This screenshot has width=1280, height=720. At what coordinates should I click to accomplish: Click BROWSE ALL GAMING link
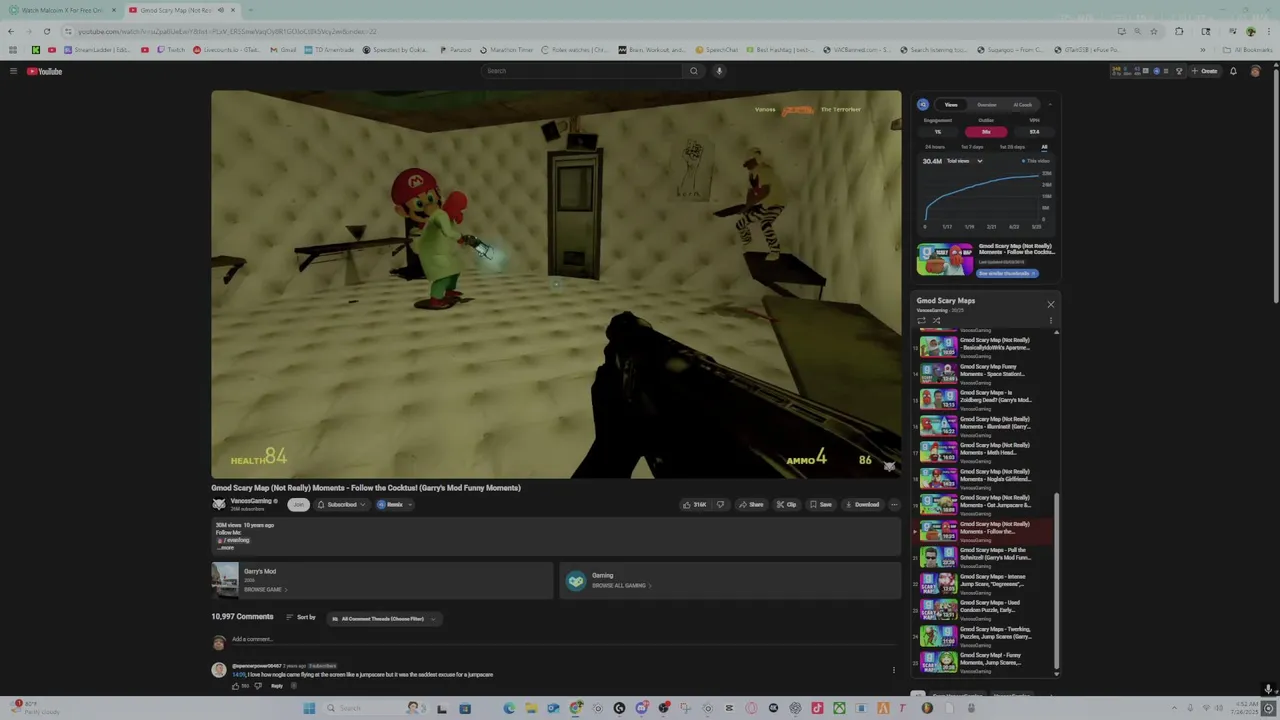(x=621, y=586)
